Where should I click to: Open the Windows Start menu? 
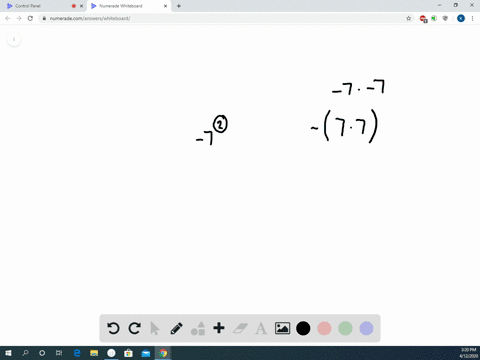click(8, 353)
